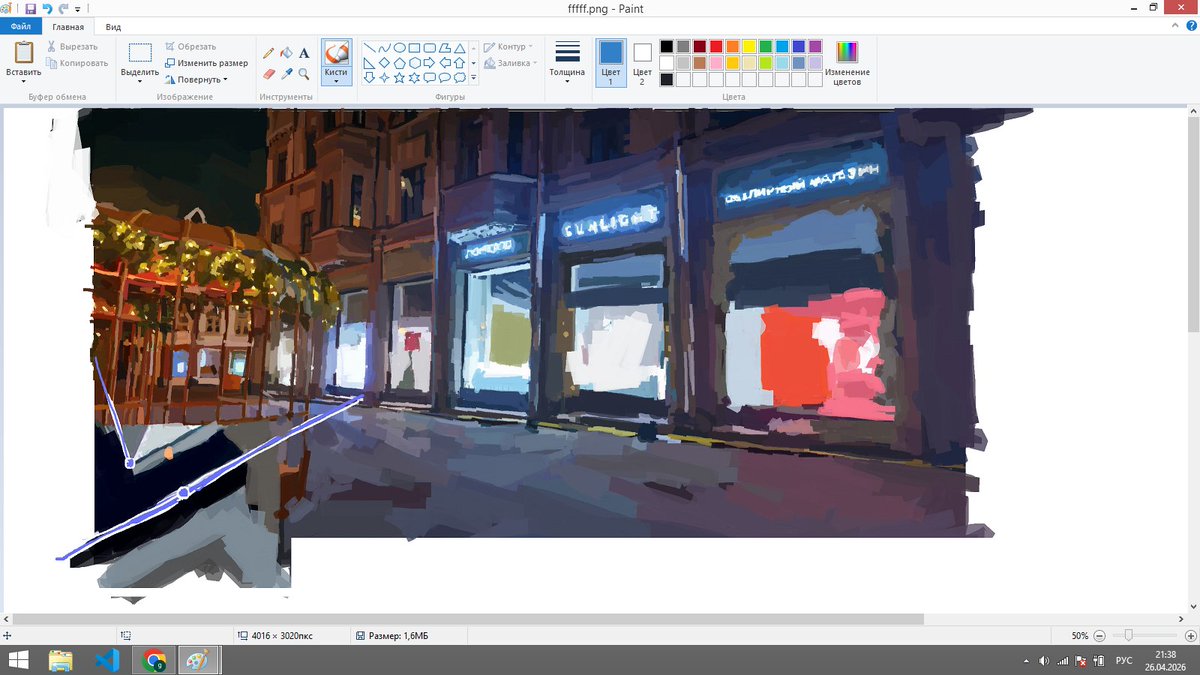Switch to the Вид ribbon tab
The width and height of the screenshot is (1200, 675).
pyautogui.click(x=112, y=27)
